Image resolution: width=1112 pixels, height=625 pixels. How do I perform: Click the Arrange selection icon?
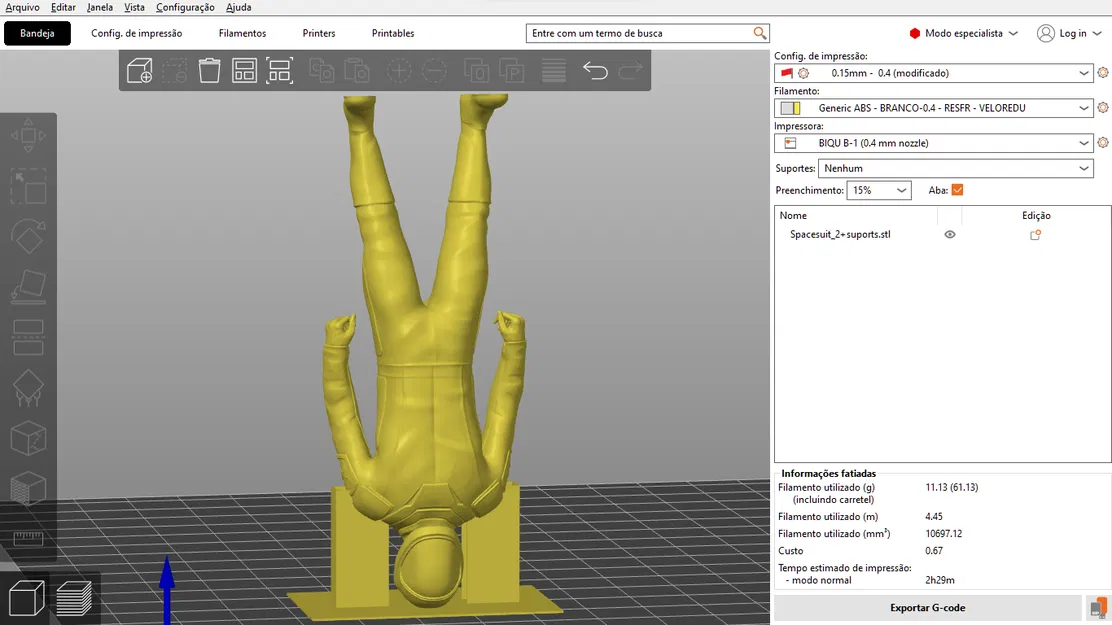pos(279,70)
